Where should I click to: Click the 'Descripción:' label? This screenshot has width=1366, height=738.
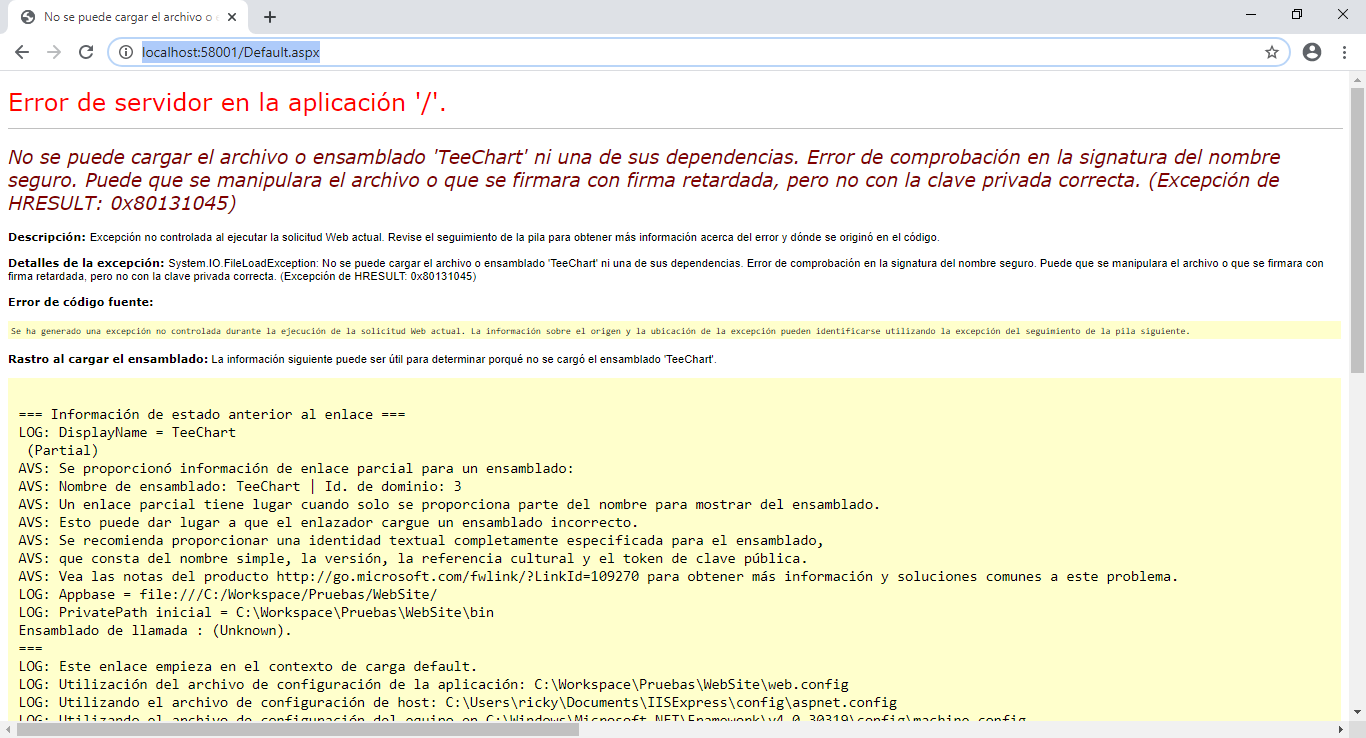[x=47, y=237]
